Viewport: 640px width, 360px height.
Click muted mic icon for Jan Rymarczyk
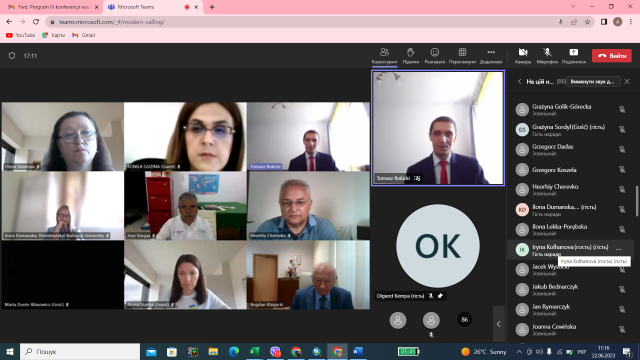(x=622, y=309)
